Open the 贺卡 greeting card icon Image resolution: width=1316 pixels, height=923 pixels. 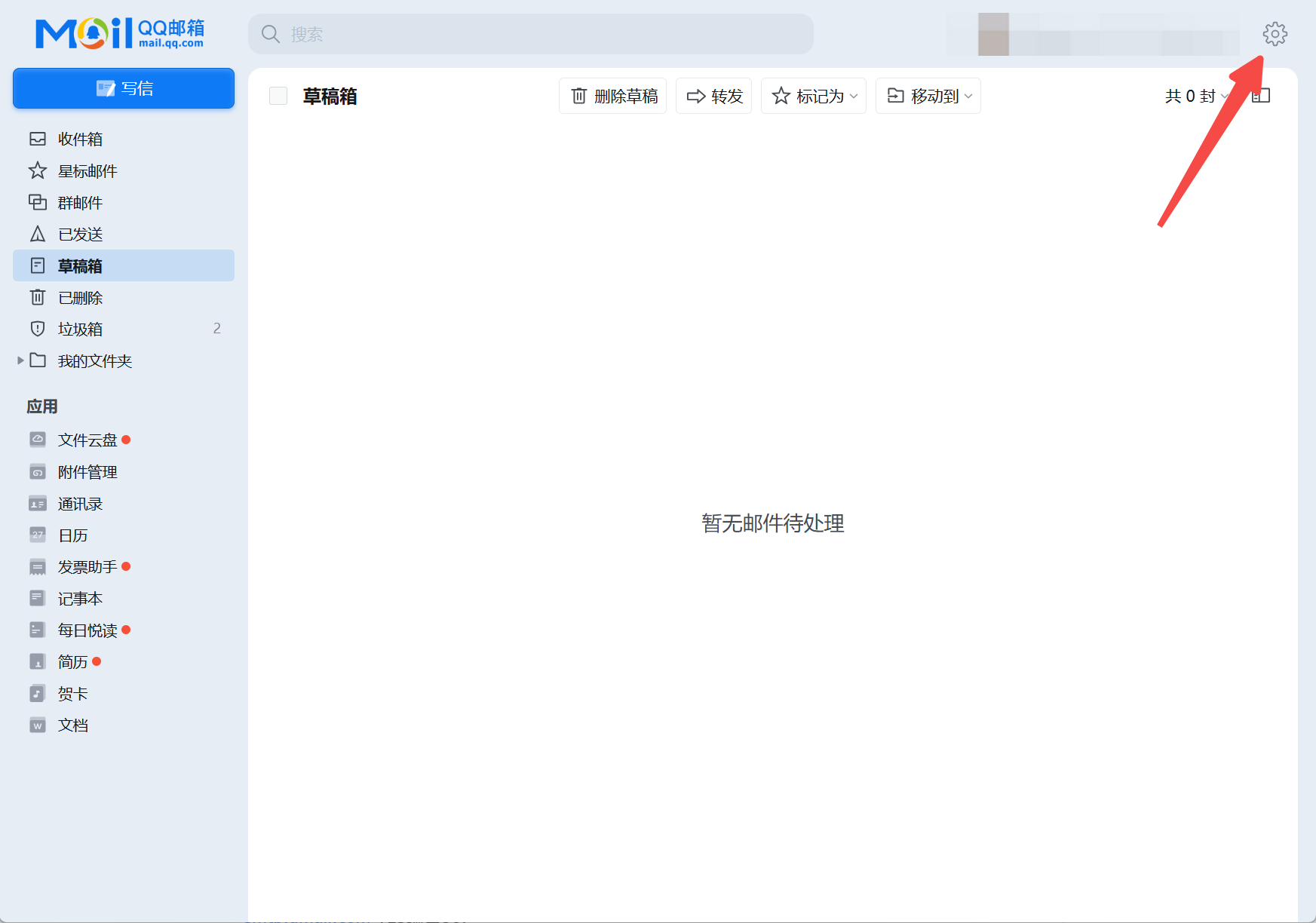click(38, 693)
